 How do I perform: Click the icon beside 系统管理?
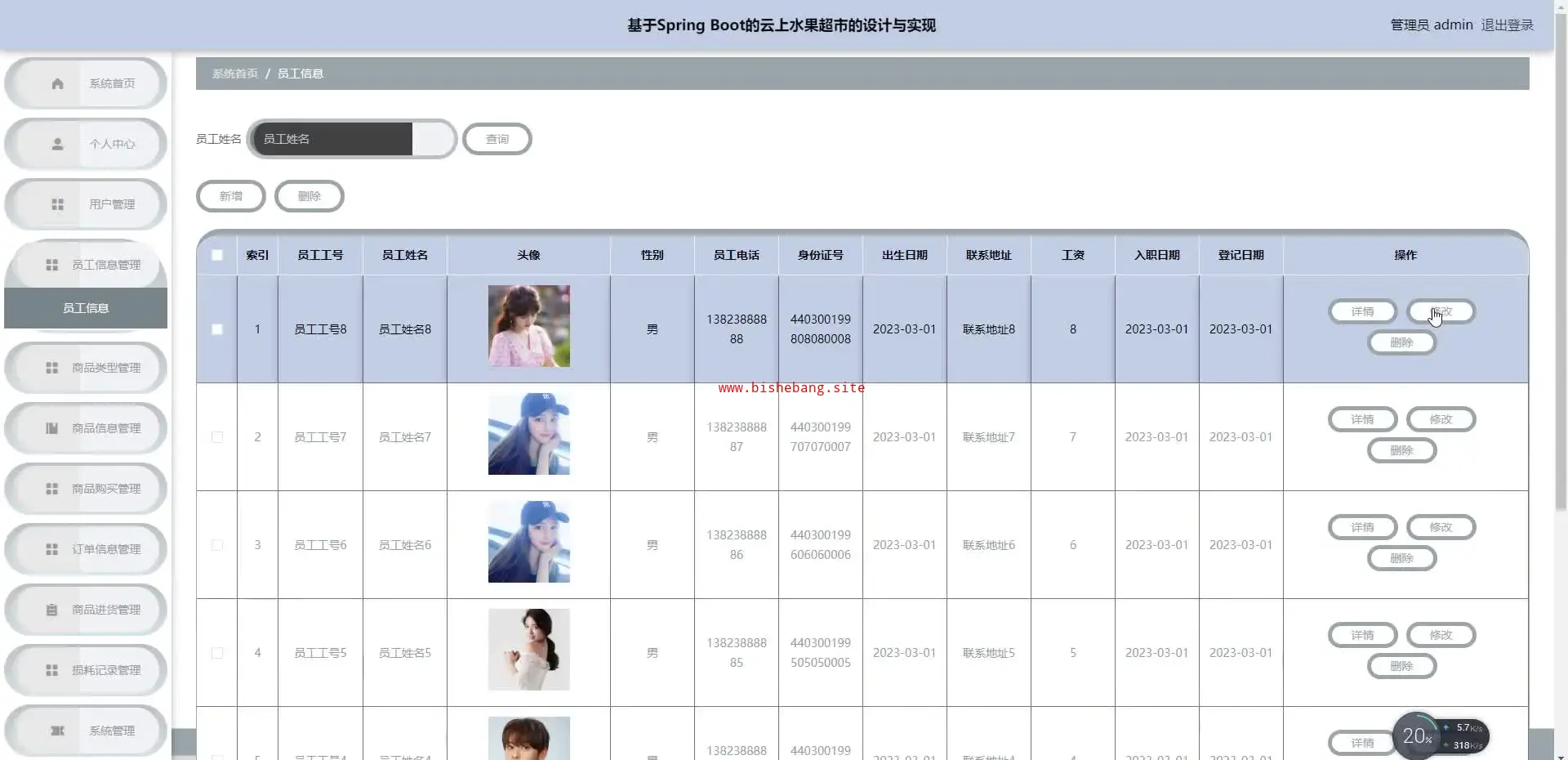(x=57, y=731)
